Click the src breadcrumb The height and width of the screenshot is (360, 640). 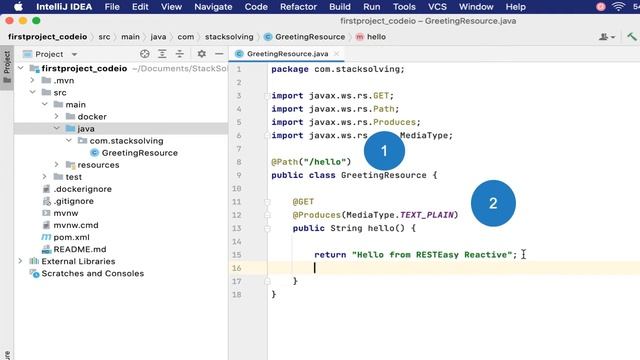104,37
